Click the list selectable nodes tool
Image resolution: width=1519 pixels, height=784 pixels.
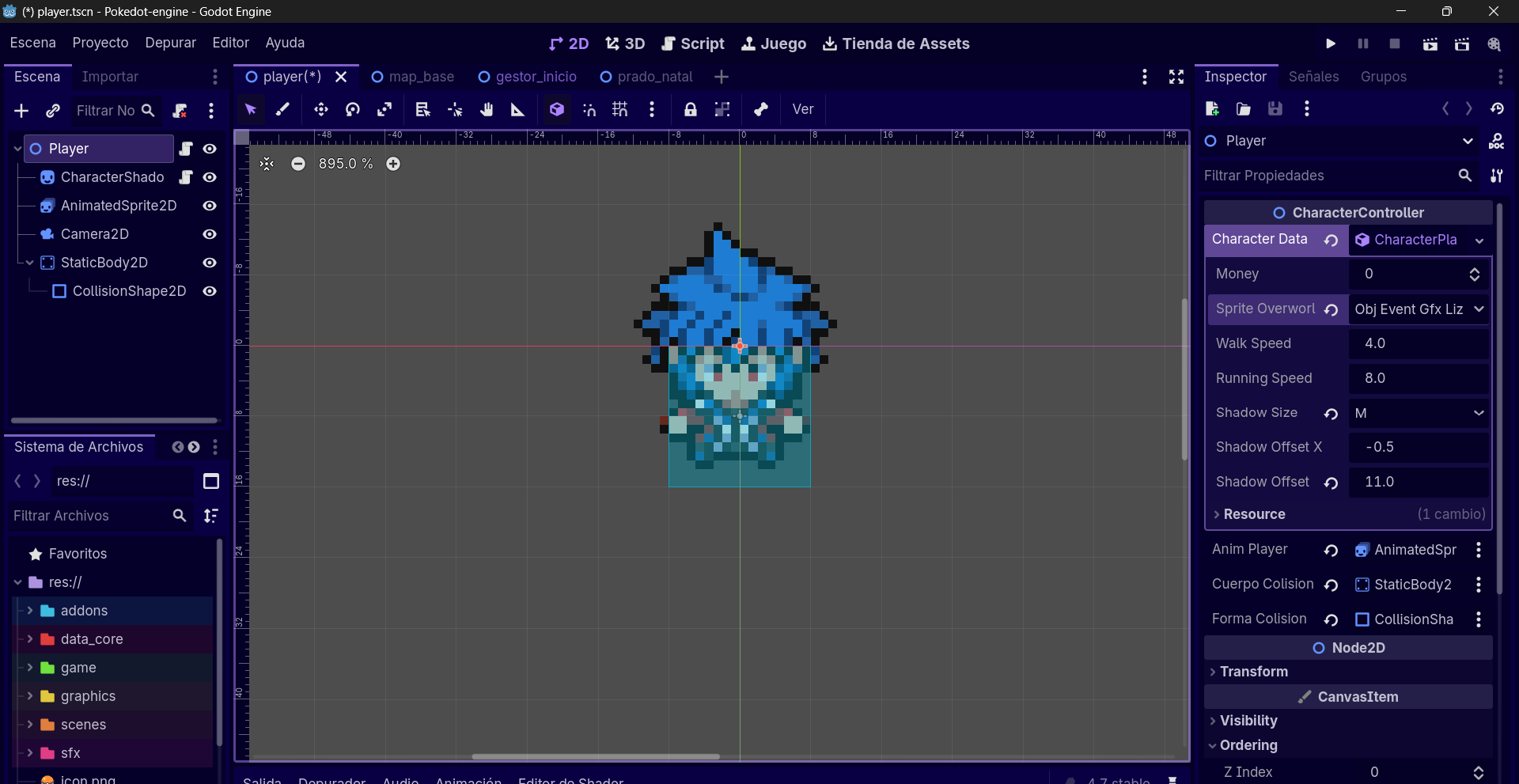pyautogui.click(x=422, y=109)
